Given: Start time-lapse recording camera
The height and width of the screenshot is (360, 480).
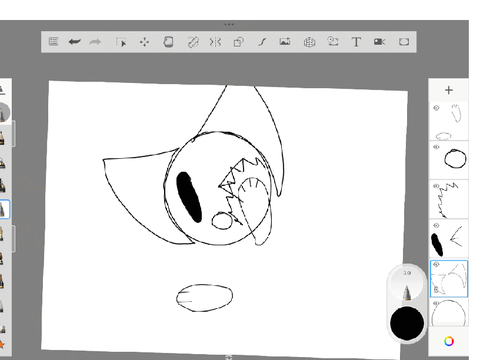Looking at the screenshot, I should pos(380,42).
